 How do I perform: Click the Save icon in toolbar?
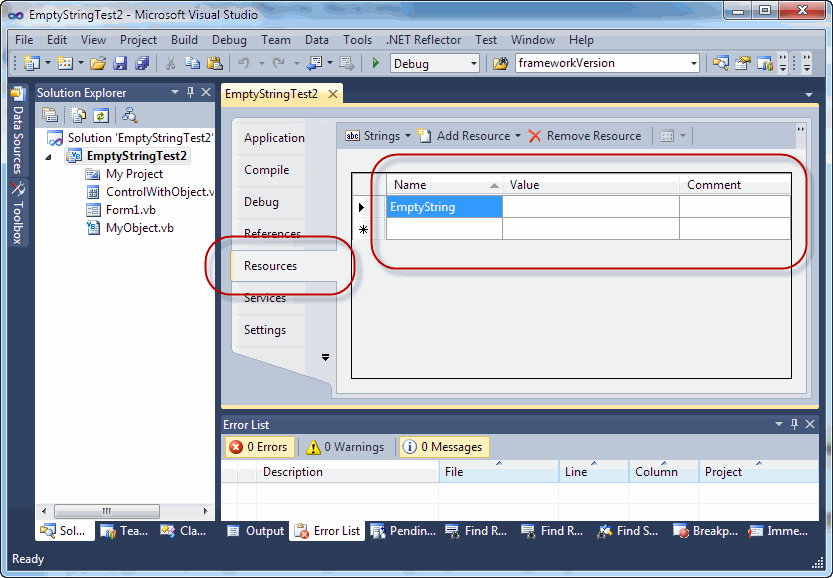pyautogui.click(x=120, y=63)
